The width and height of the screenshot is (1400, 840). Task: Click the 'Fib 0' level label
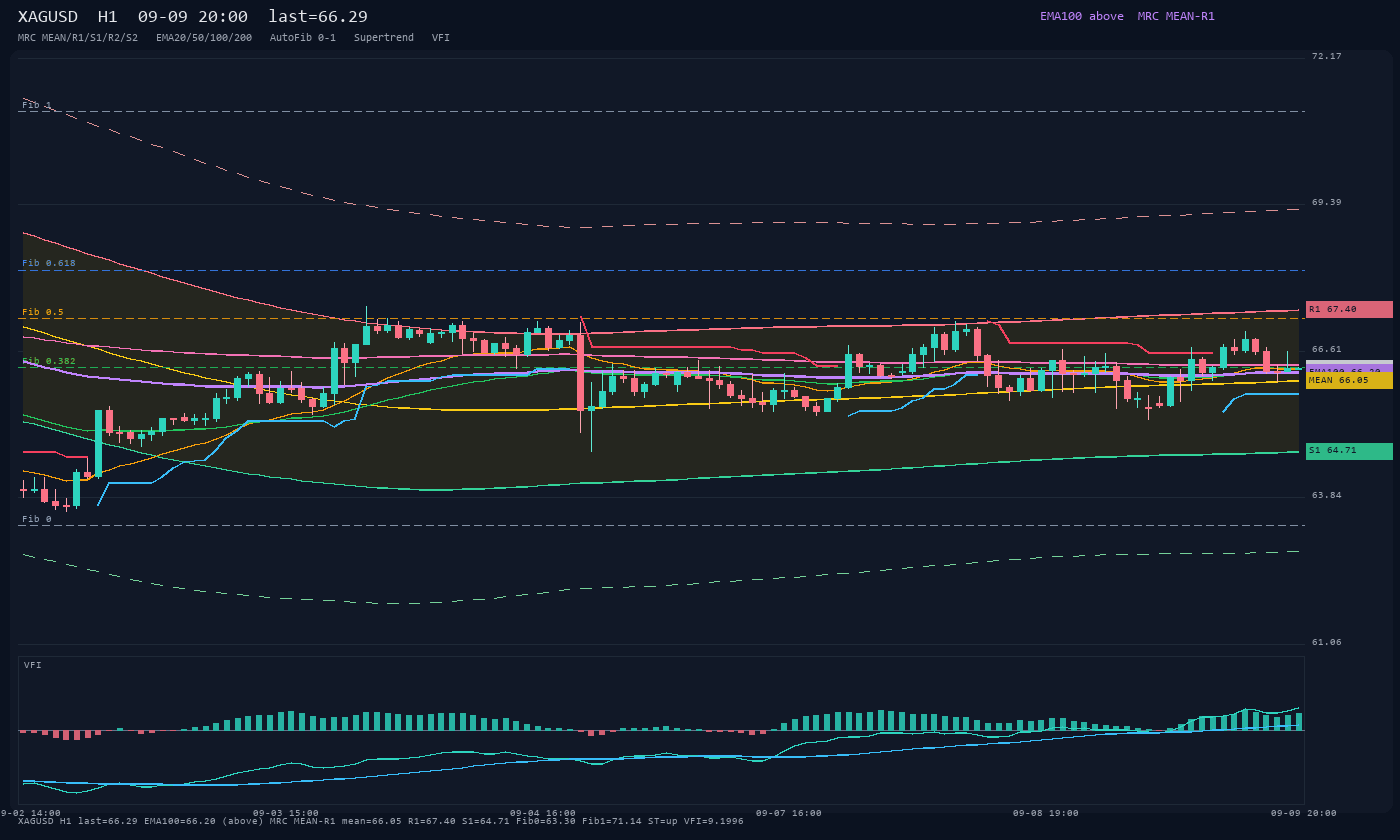[x=37, y=519]
